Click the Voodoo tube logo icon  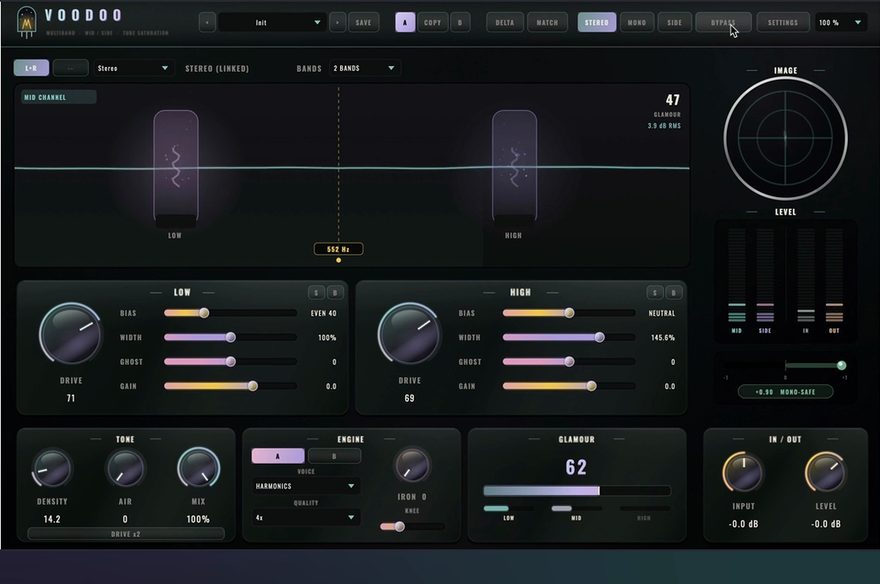click(26, 22)
